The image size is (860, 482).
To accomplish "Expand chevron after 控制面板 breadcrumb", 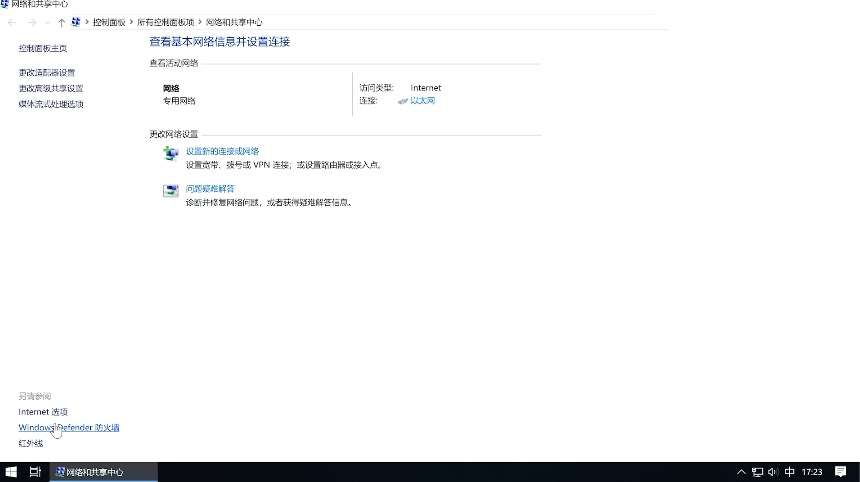I will [132, 22].
